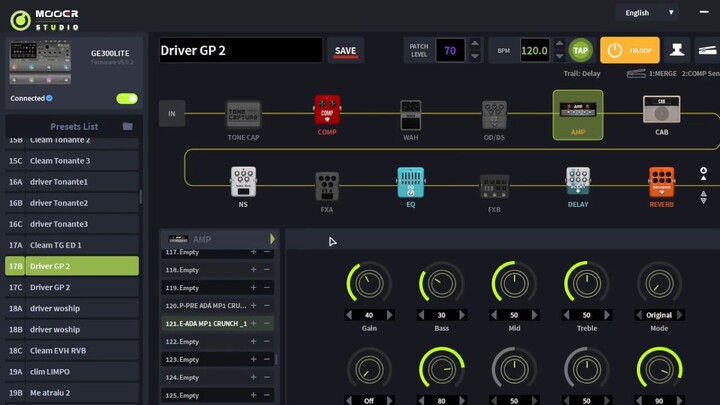The image size is (720, 405).
Task: Expand the AMP module list arrow
Action: [272, 239]
